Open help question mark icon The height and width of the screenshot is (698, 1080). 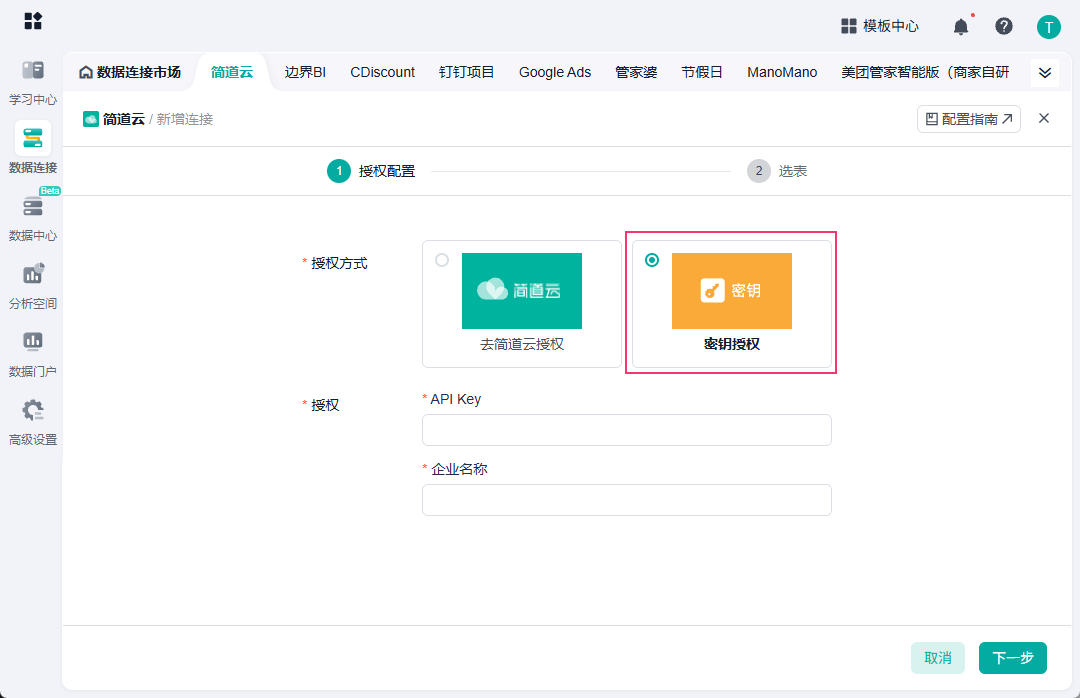click(1004, 26)
